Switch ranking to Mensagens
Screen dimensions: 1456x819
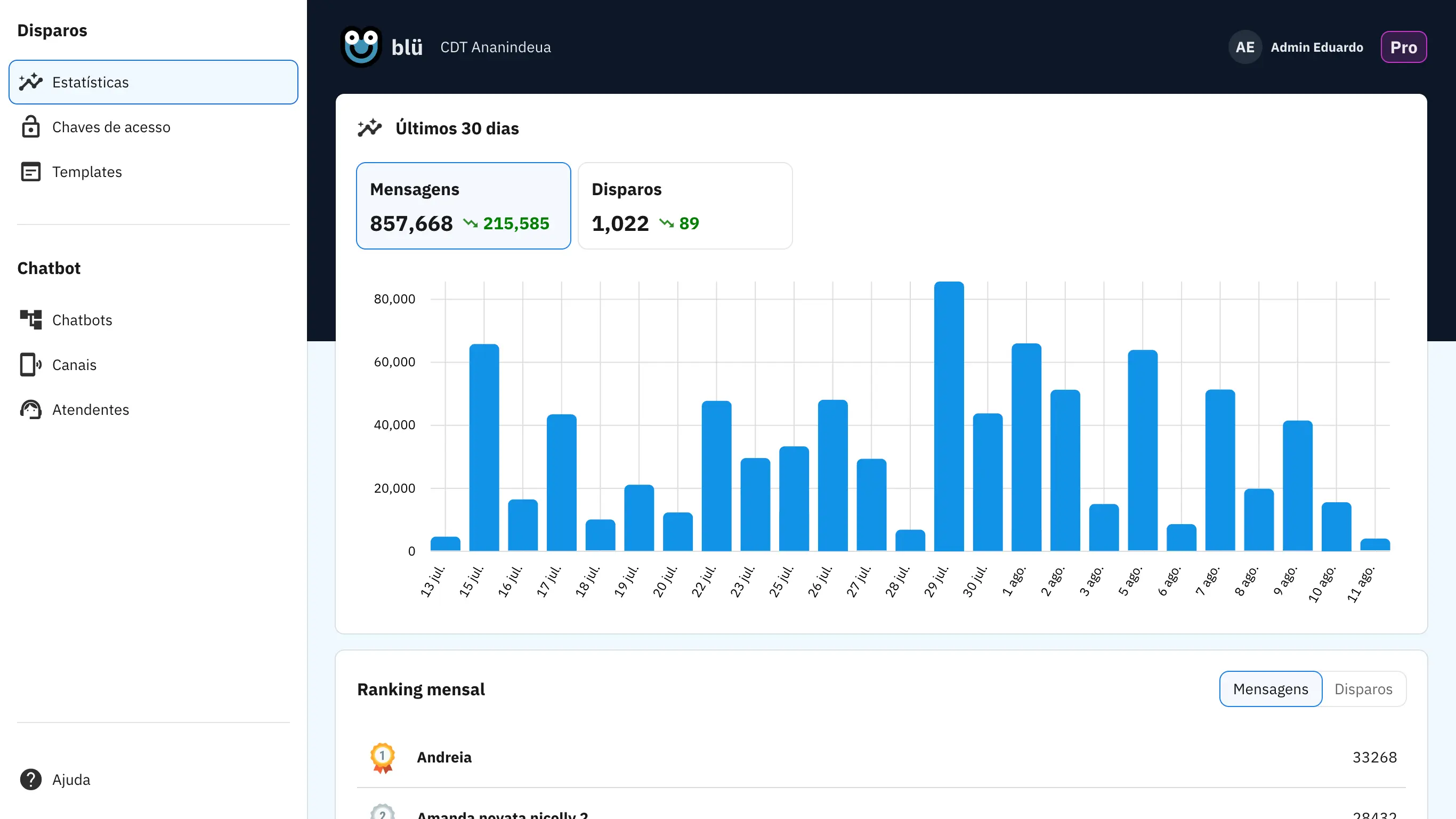click(x=1270, y=688)
